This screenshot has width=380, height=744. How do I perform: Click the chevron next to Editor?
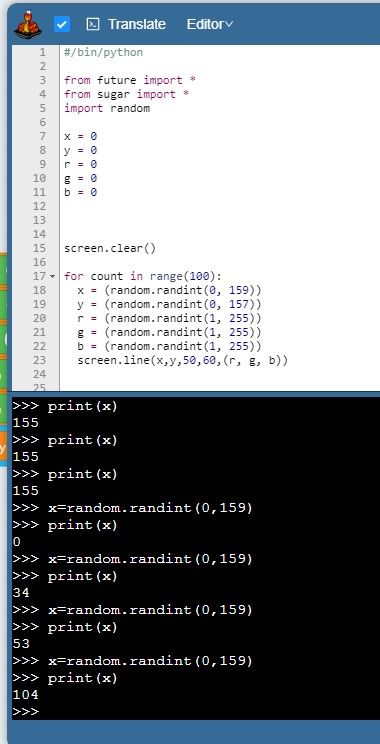point(229,24)
